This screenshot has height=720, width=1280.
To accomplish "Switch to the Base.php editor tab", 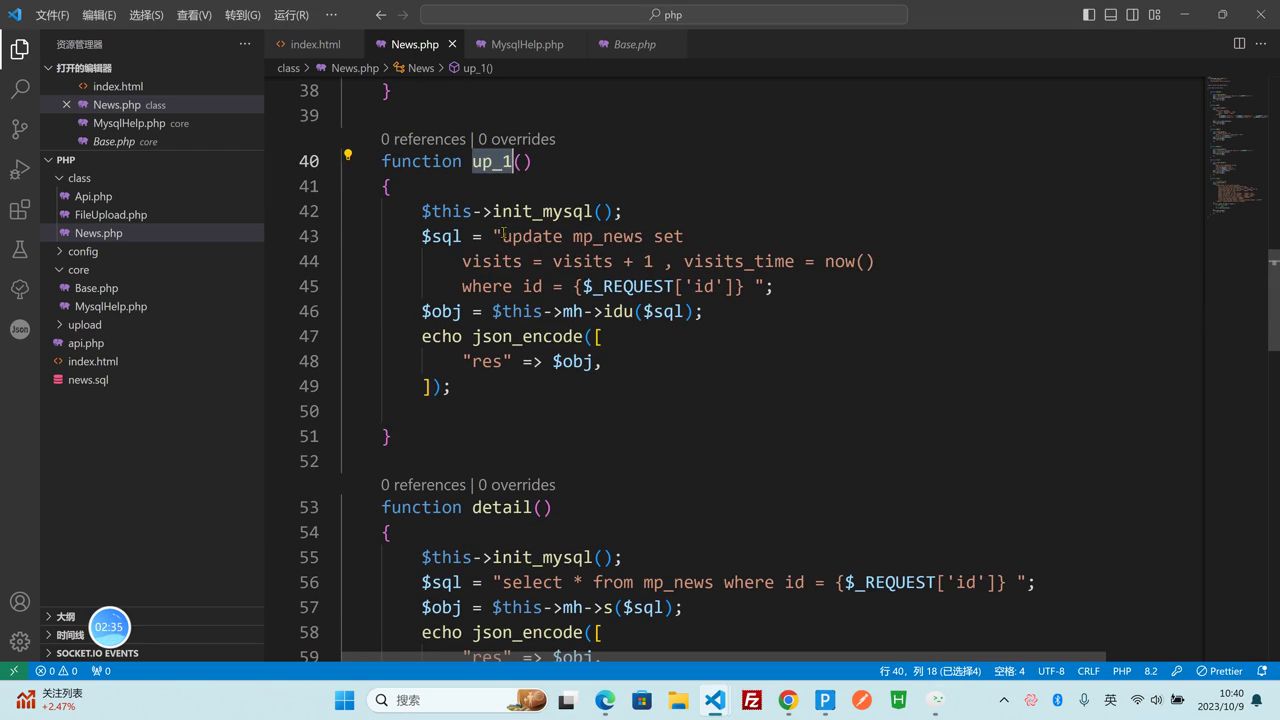I will [x=635, y=44].
